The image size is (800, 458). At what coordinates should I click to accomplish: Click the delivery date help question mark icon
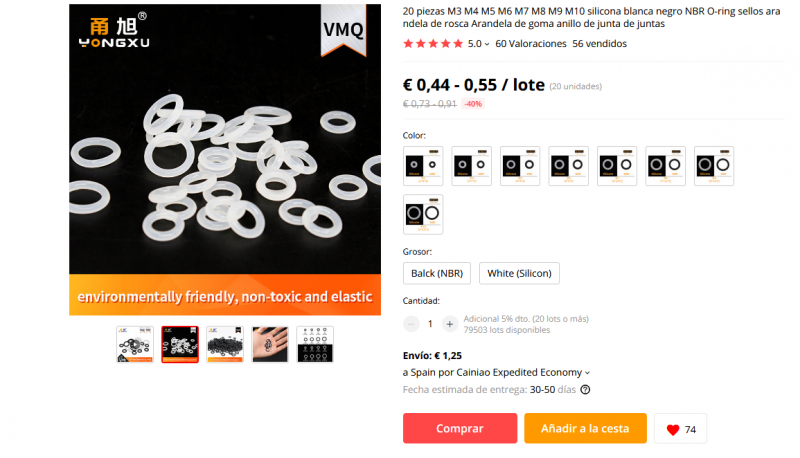coord(585,390)
